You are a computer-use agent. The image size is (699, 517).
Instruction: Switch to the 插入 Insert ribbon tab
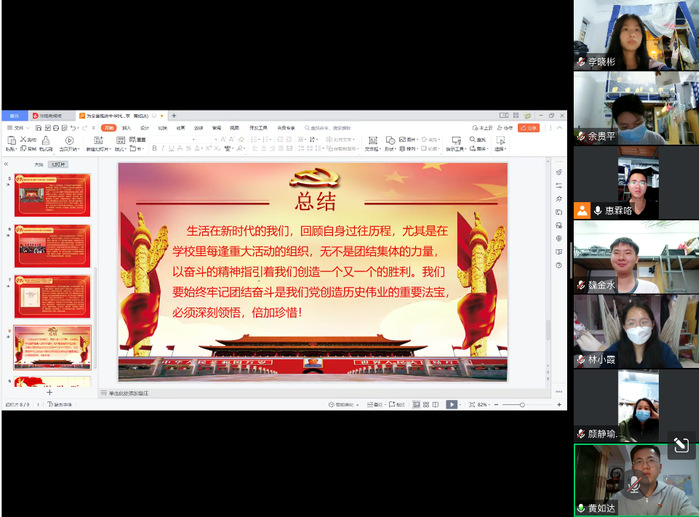pos(126,128)
